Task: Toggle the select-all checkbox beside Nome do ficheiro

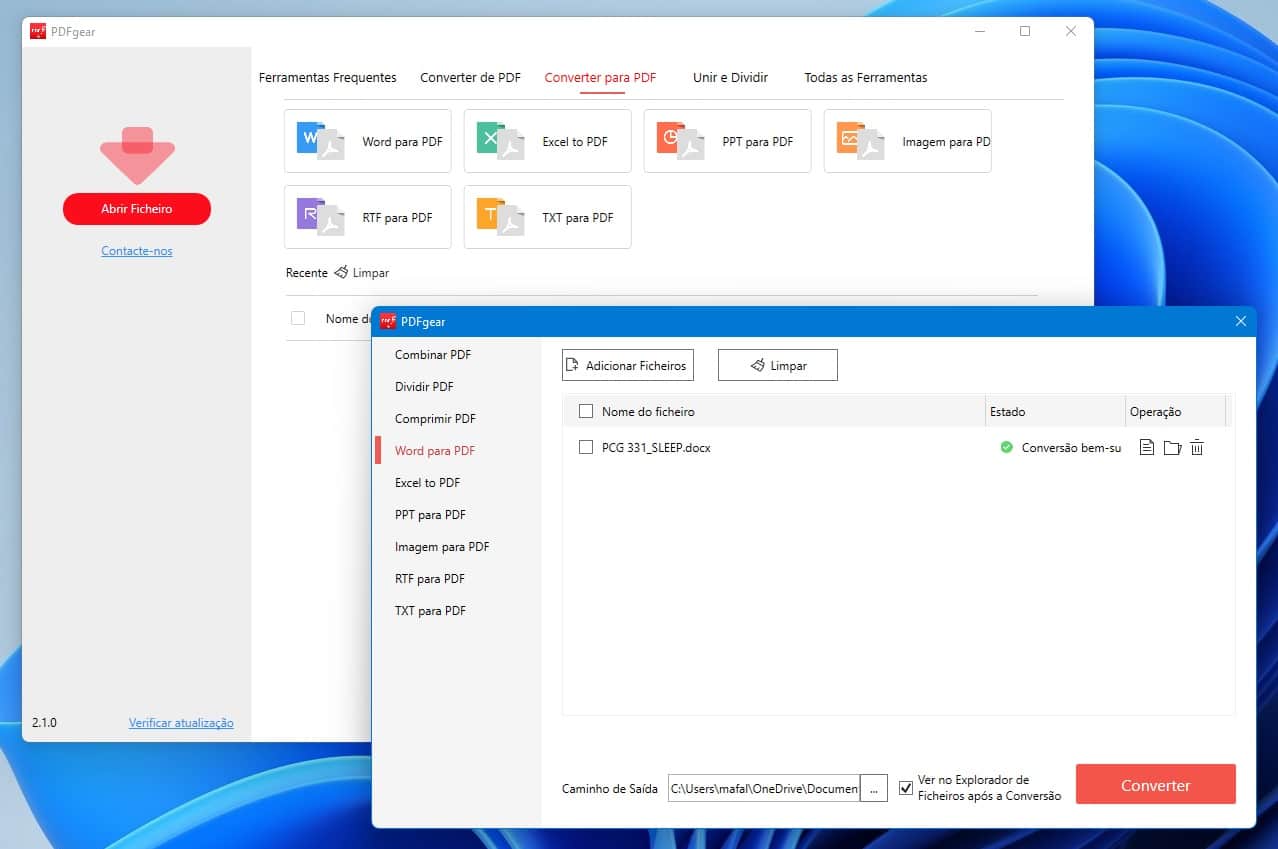Action: [x=586, y=411]
